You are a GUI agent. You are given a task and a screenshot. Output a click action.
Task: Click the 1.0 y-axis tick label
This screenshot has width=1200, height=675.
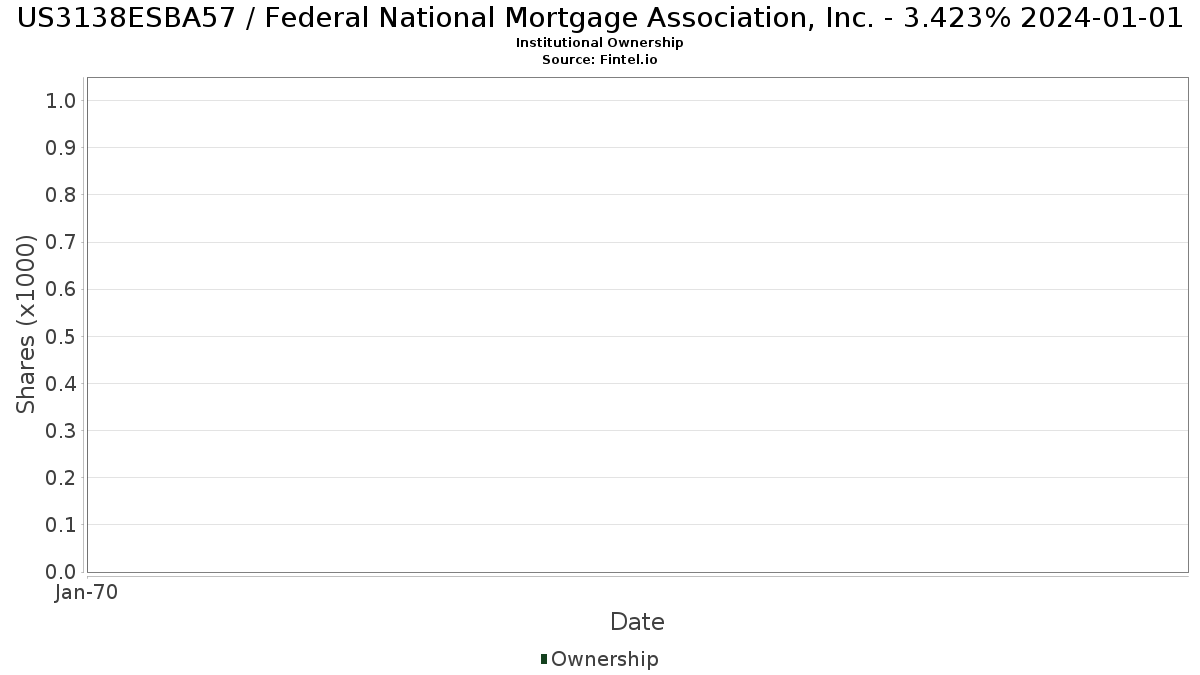coord(61,100)
